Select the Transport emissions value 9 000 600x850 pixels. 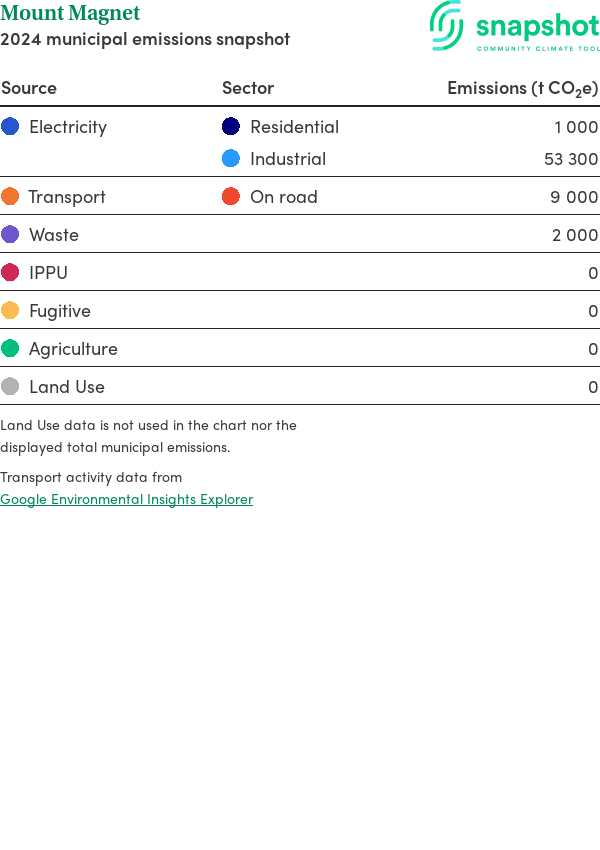(574, 197)
